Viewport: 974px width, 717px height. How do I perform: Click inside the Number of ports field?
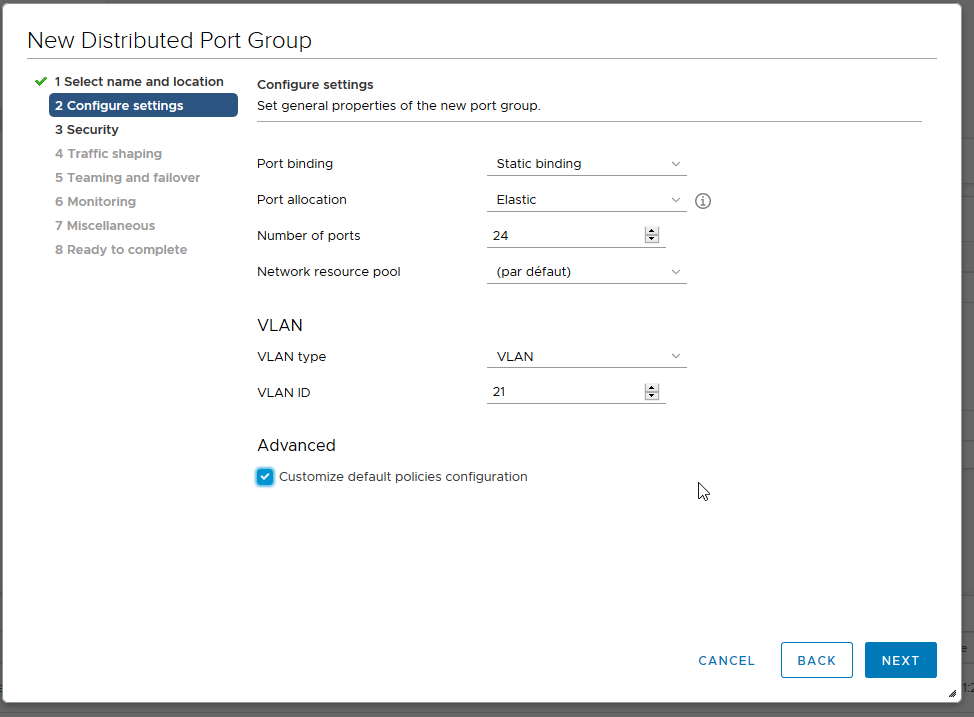(560, 235)
